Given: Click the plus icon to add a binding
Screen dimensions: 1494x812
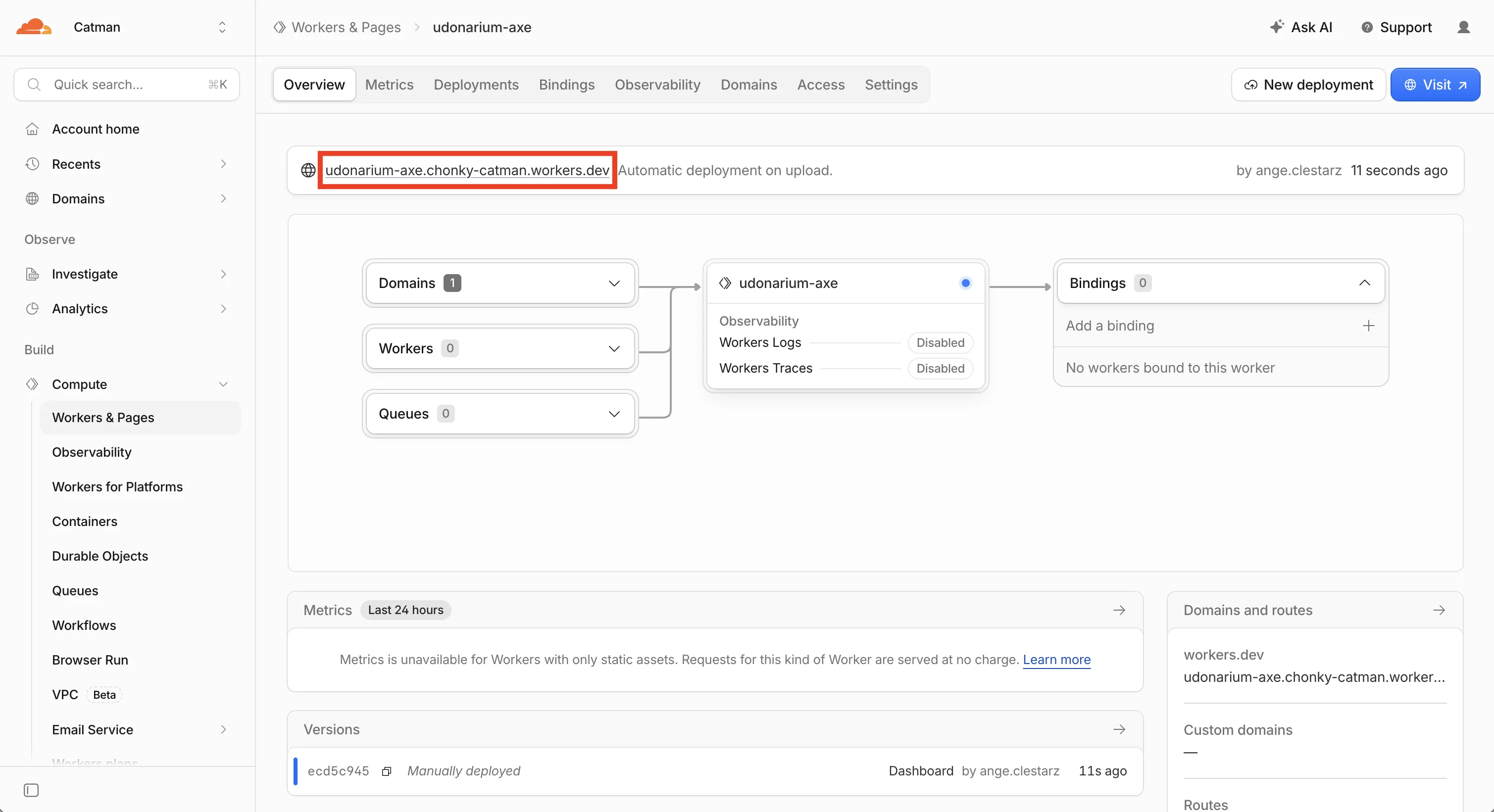Looking at the screenshot, I should click(x=1369, y=326).
